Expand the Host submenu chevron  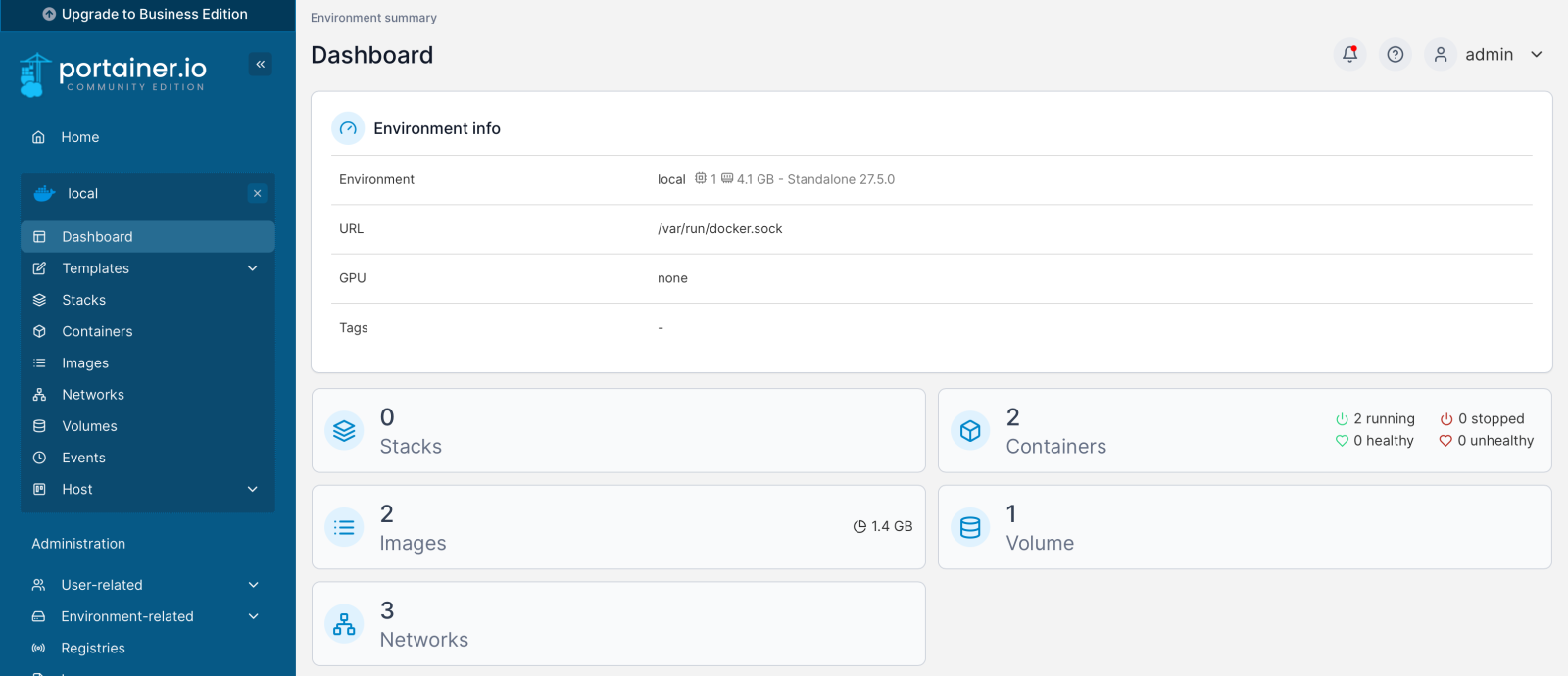click(x=253, y=490)
